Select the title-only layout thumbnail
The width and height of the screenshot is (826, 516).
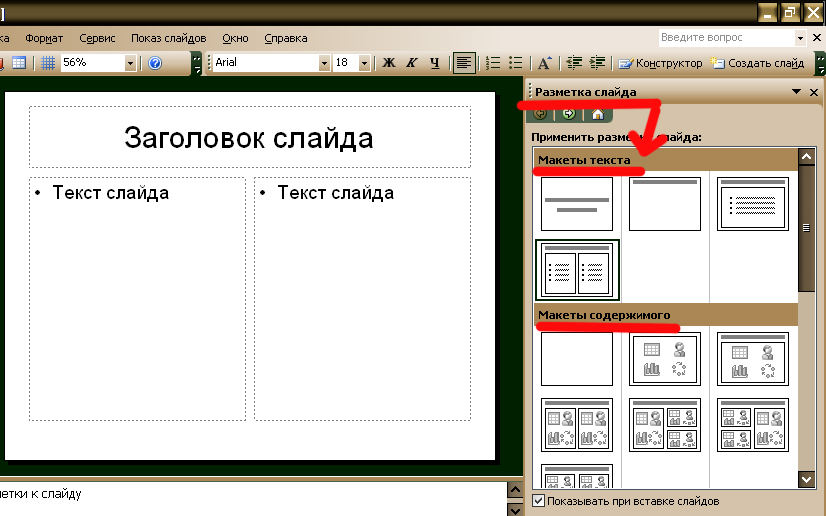point(665,204)
